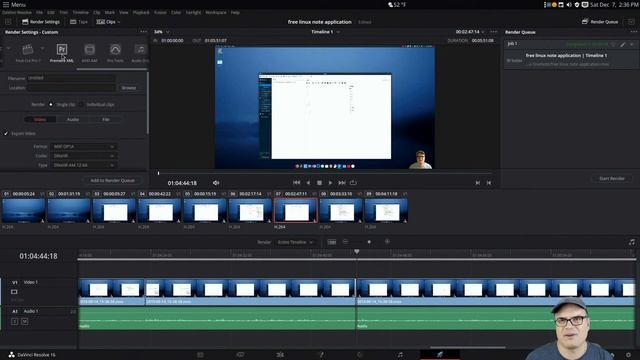The height and width of the screenshot is (360, 640).
Task: Toggle Solo on Audio 1 track
Action: (15, 322)
